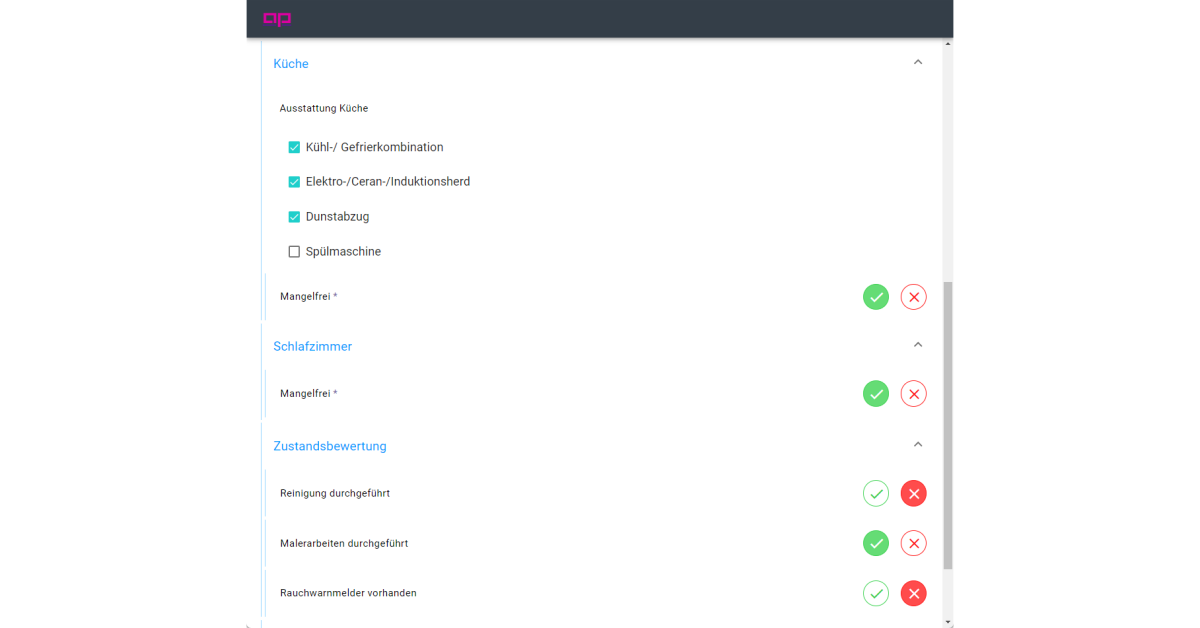This screenshot has height=628, width=1200.
Task: Click the Spülmaschine label text
Action: [x=343, y=252]
